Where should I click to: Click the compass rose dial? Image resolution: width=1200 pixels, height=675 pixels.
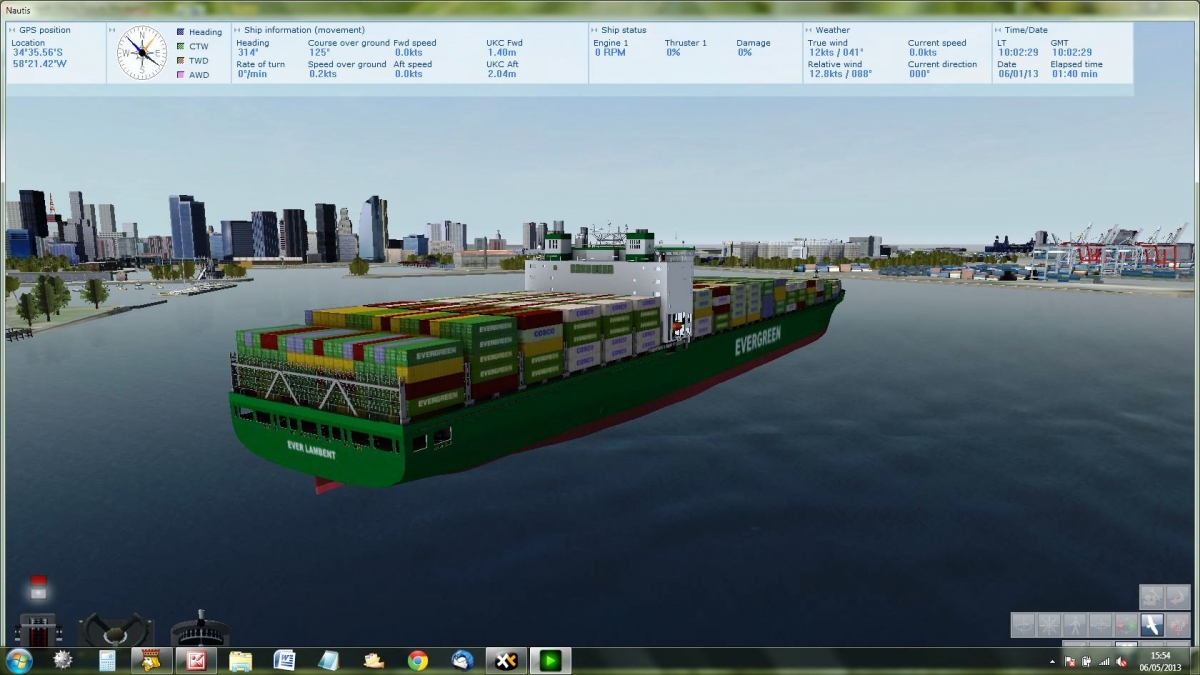142,54
